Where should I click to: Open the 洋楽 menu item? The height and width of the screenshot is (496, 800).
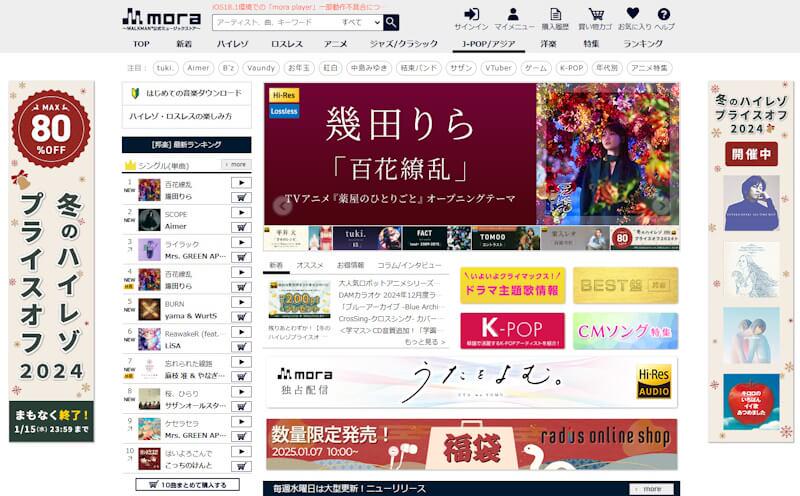point(548,44)
